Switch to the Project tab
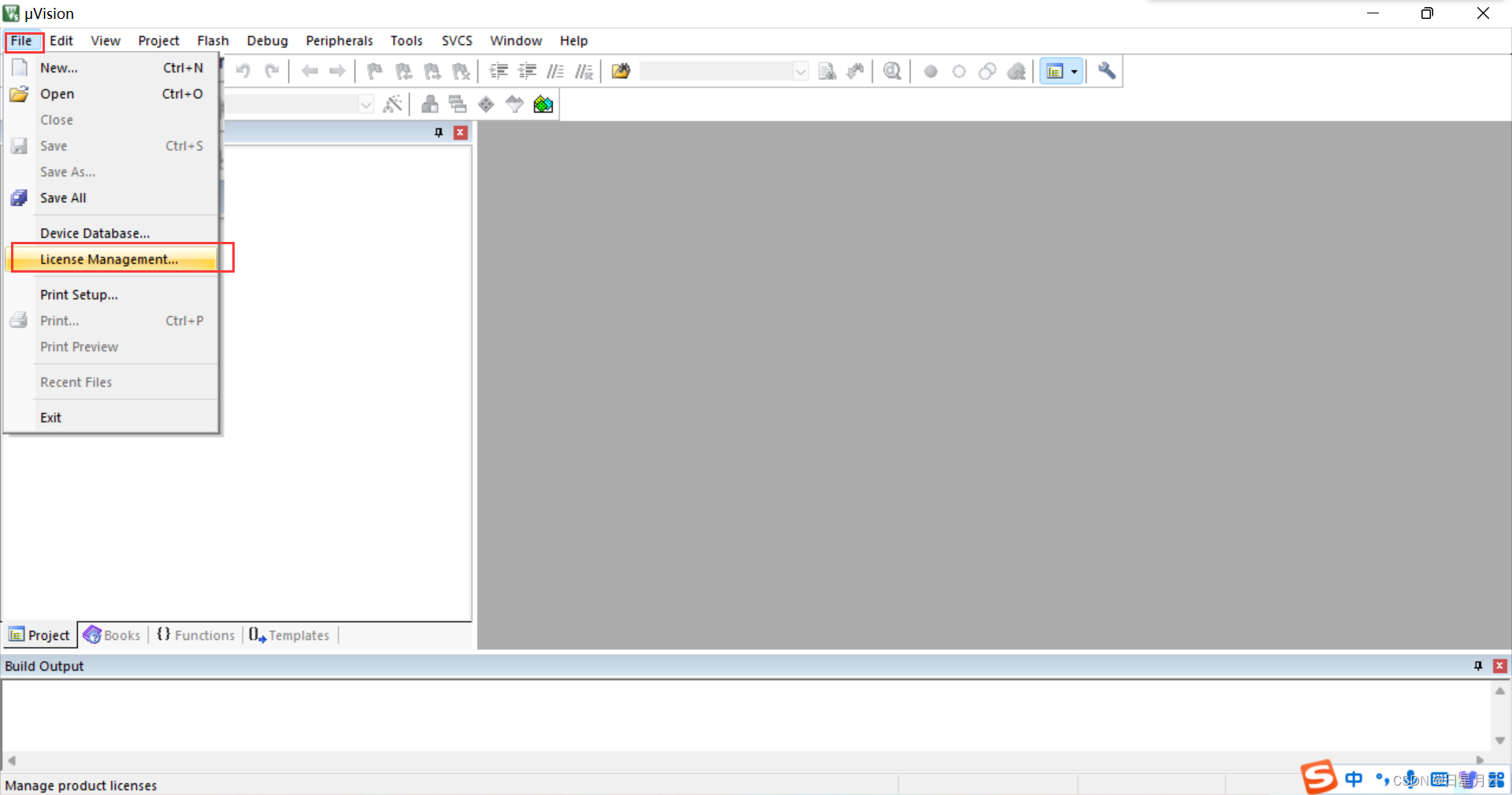Screen dimensions: 1512x795 (x=39, y=635)
